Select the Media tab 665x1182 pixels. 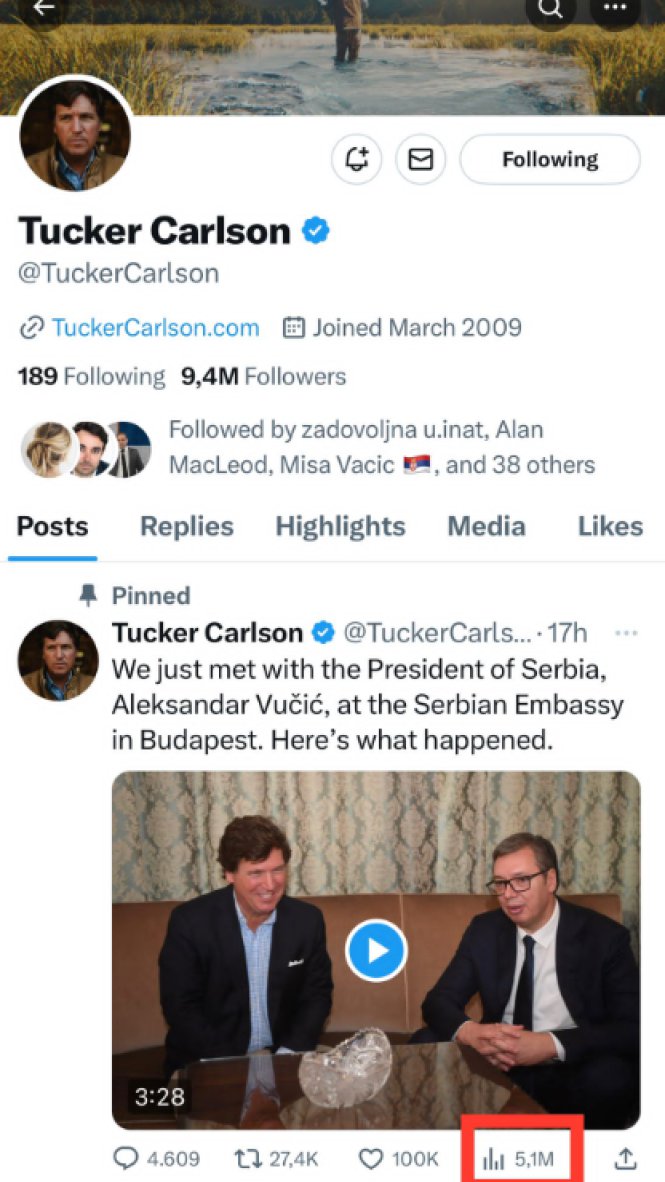tap(486, 527)
